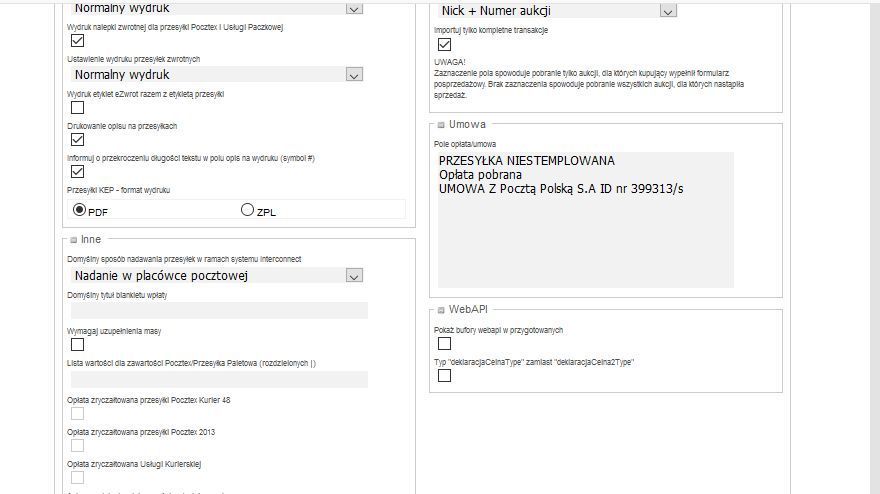Expand Nick + Numer aukcji dropdown
The image size is (880, 494).
pyautogui.click(x=557, y=11)
